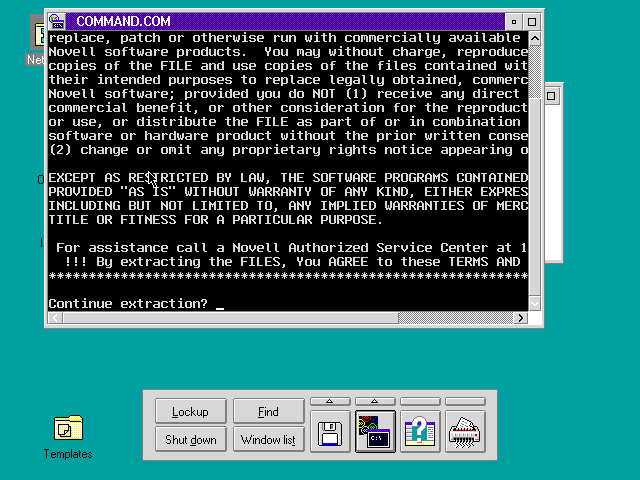Viewport: 640px width, 480px height.
Task: Expand the drawer above the command prompts icon
Action: (x=375, y=402)
